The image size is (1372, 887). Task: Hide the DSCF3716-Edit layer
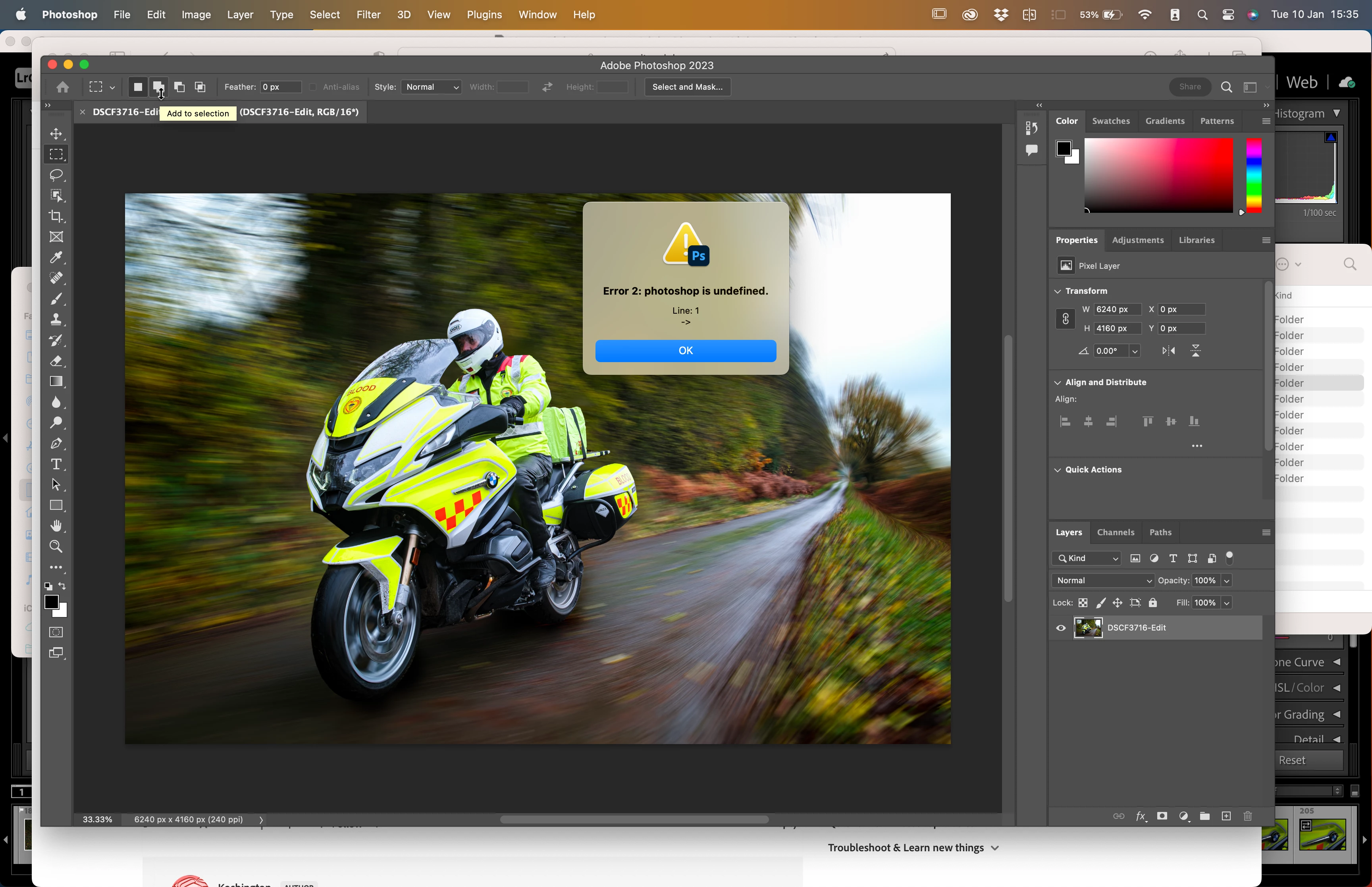1060,628
